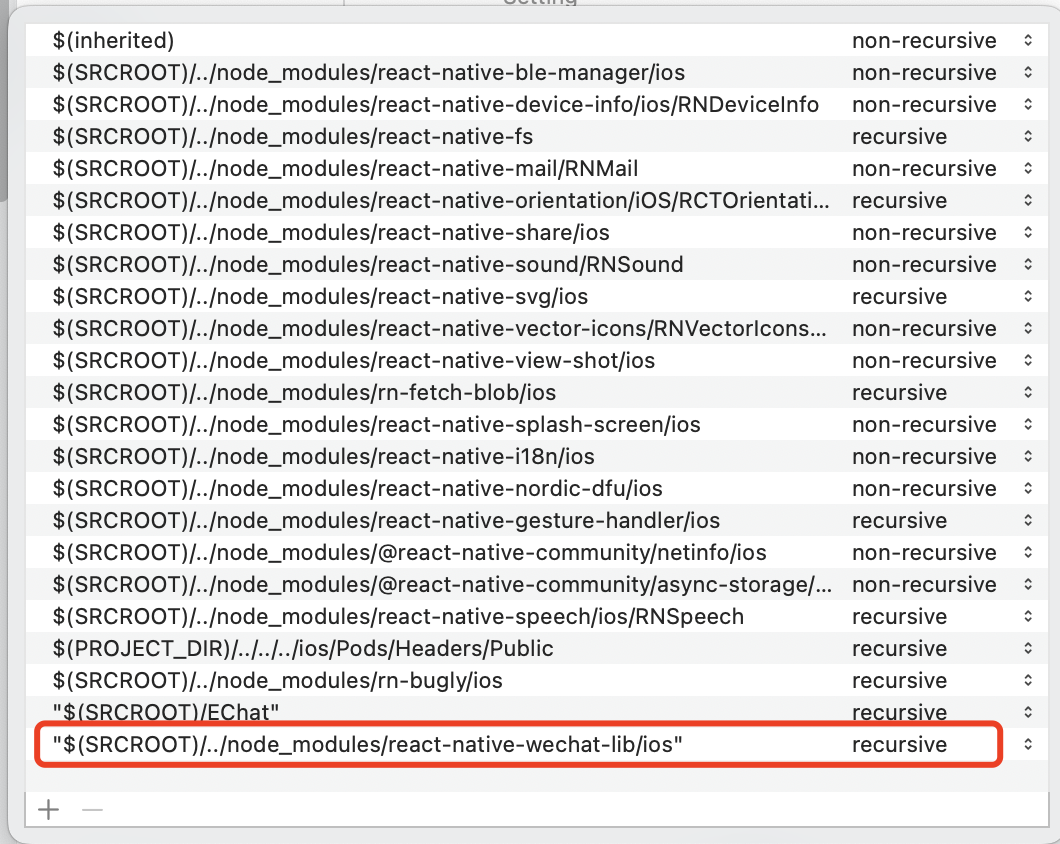
Task: Open stepper for react-native-device-info row
Action: (1028, 105)
